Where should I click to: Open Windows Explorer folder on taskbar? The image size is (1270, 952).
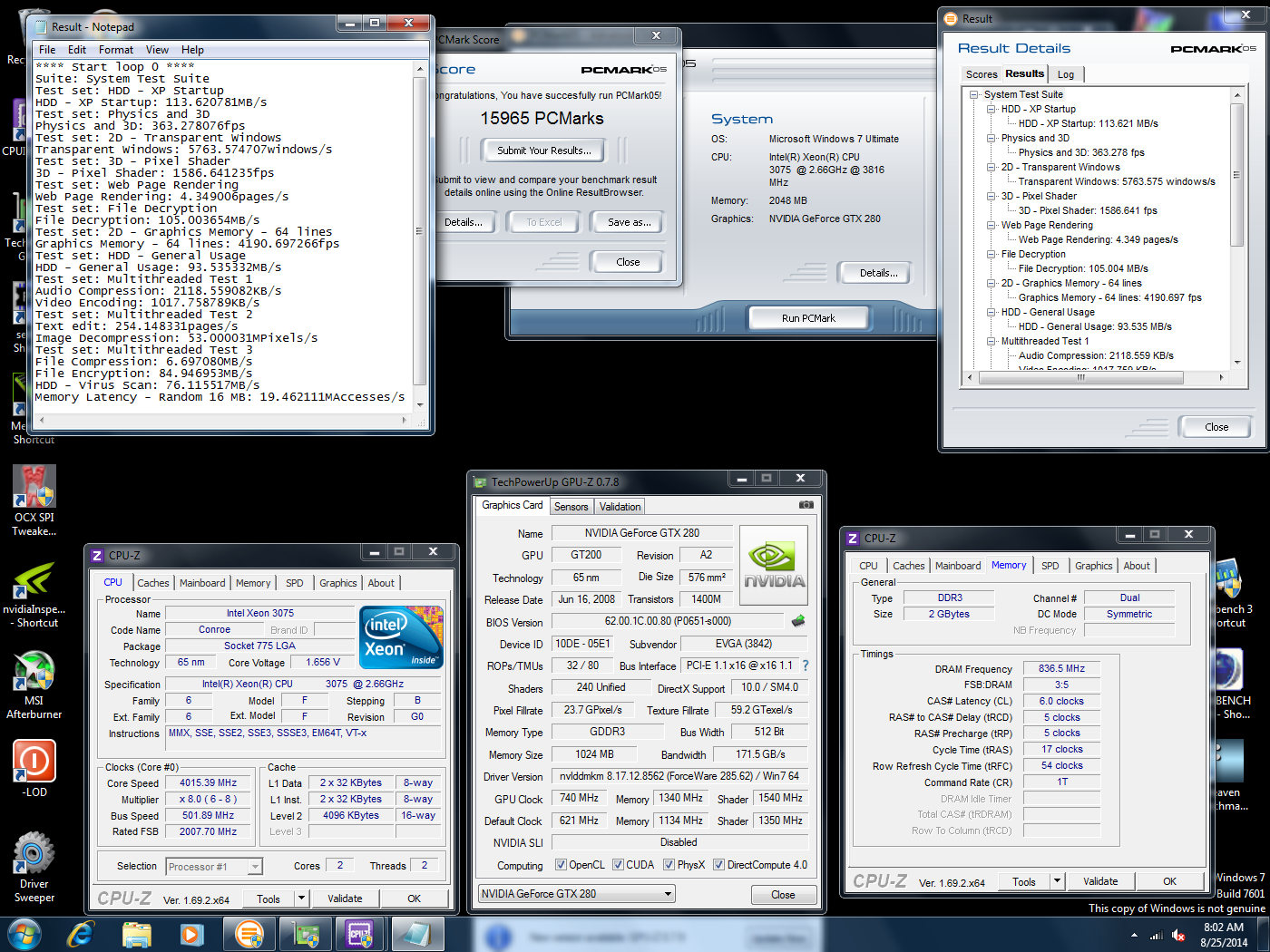point(137,934)
